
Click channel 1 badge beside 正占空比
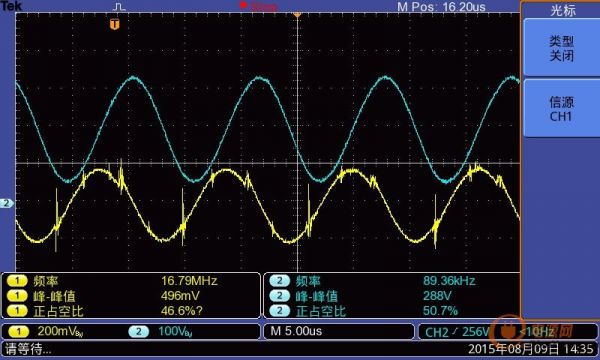pyautogui.click(x=17, y=311)
